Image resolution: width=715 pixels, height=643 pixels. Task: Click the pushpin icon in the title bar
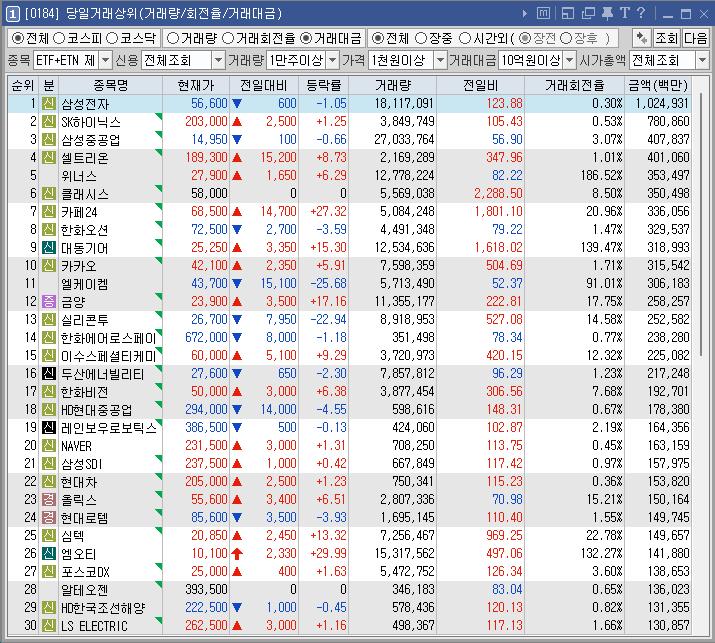click(x=607, y=13)
